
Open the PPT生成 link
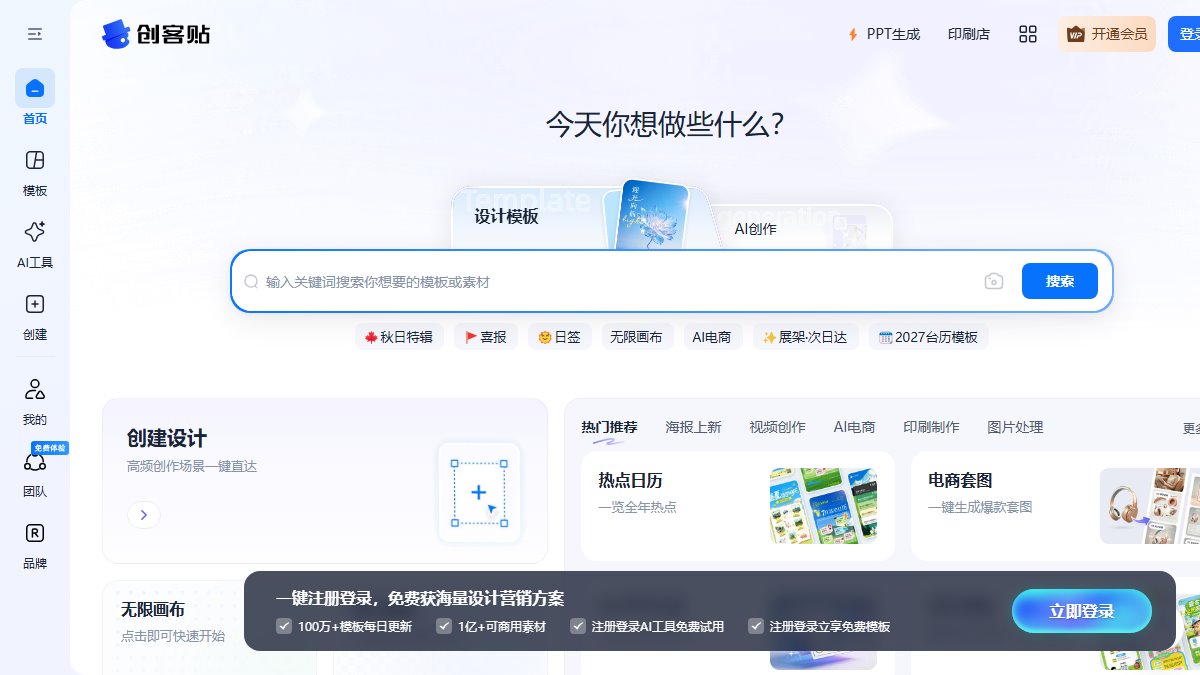click(x=883, y=34)
